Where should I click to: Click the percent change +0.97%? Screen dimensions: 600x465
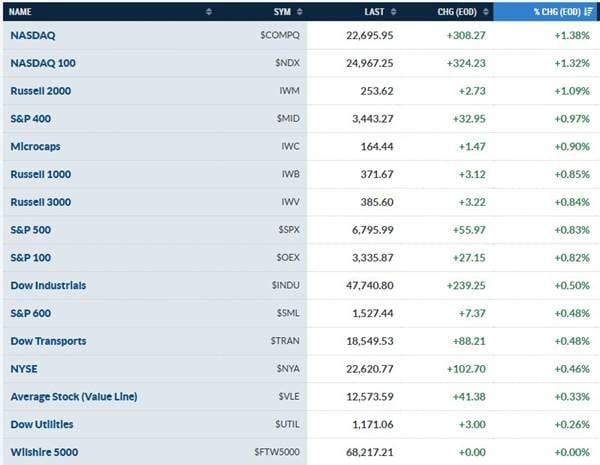pyautogui.click(x=572, y=119)
